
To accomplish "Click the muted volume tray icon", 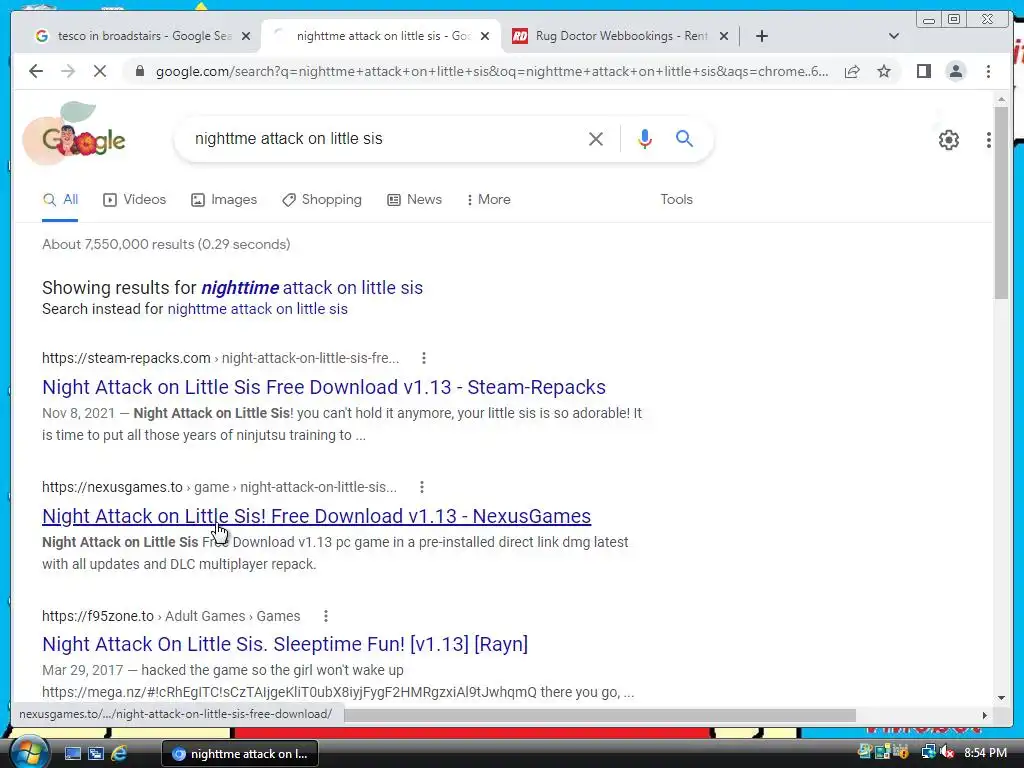I will pos(947,753).
